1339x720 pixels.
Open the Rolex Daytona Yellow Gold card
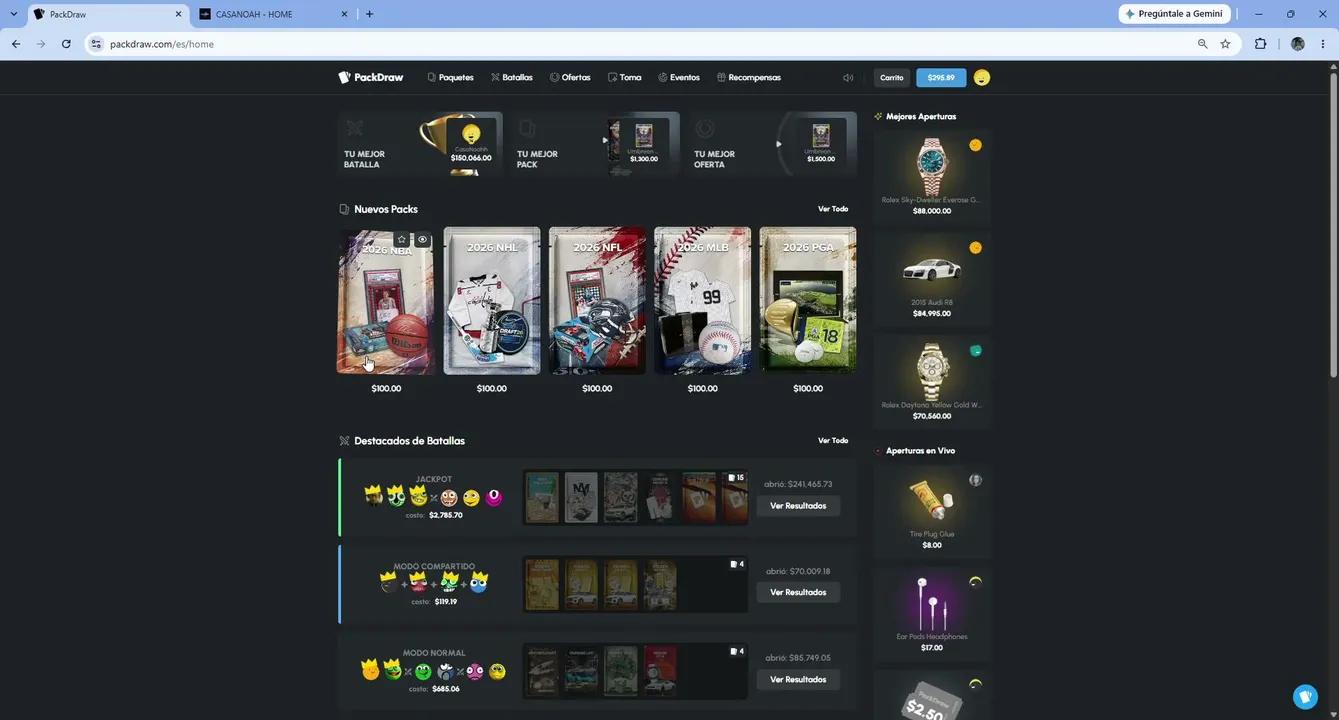click(932, 380)
